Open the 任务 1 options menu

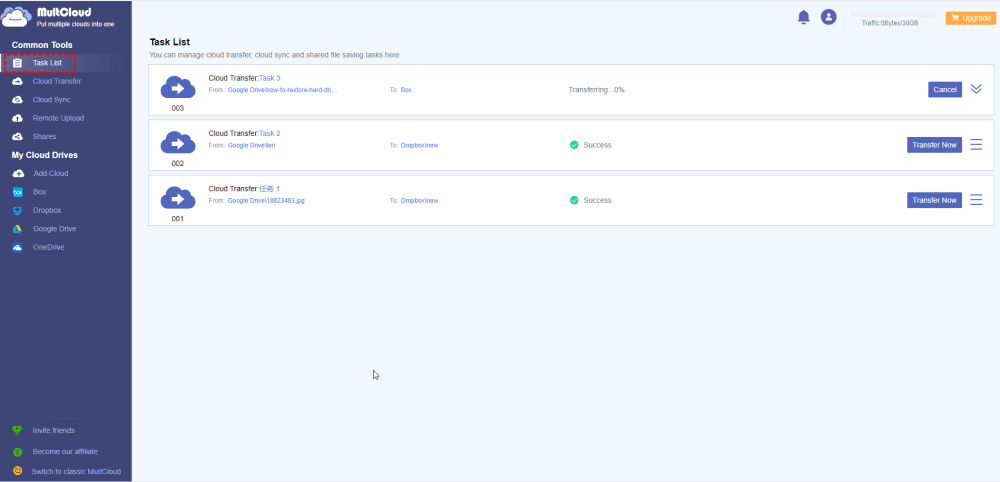(976, 200)
